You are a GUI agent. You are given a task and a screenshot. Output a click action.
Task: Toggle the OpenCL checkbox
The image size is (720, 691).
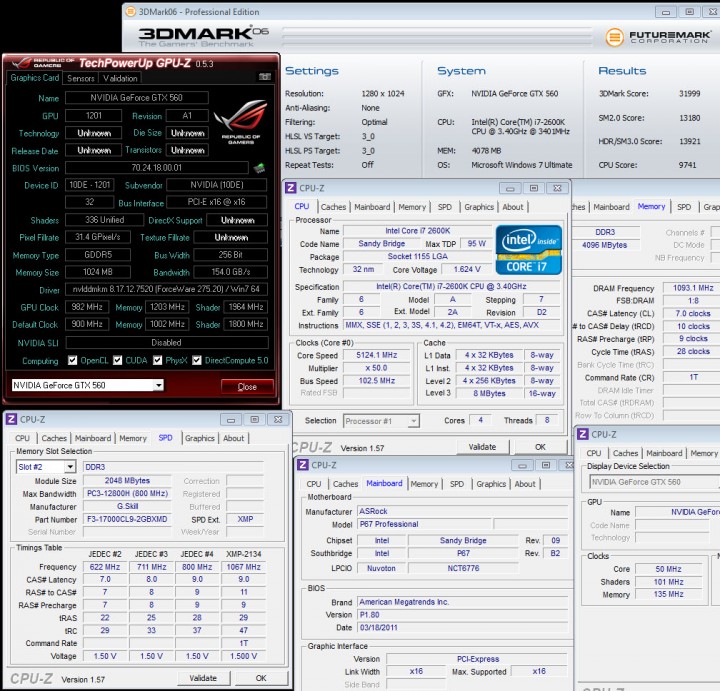click(72, 360)
